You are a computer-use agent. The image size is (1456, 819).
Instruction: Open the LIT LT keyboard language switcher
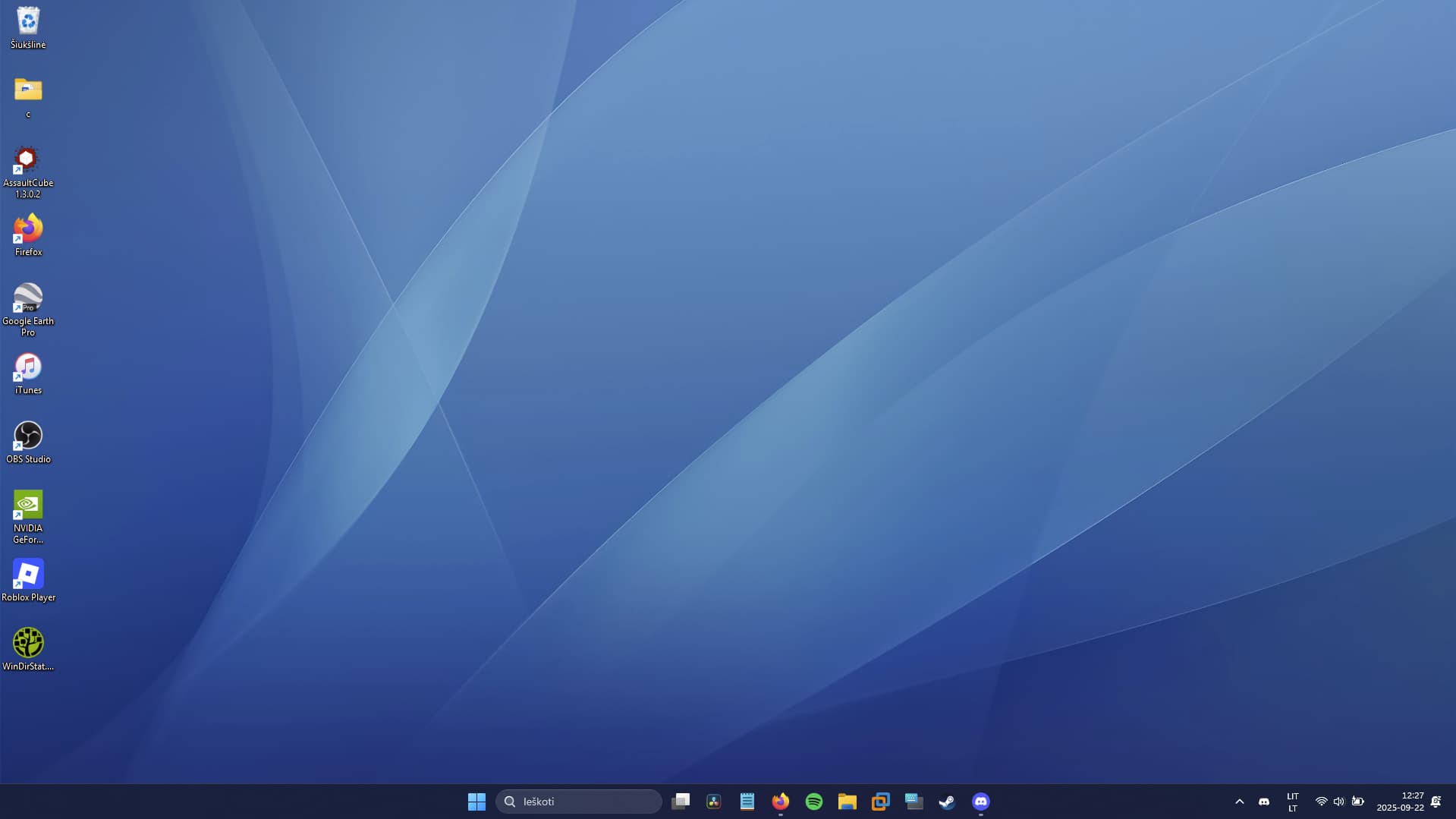point(1292,802)
